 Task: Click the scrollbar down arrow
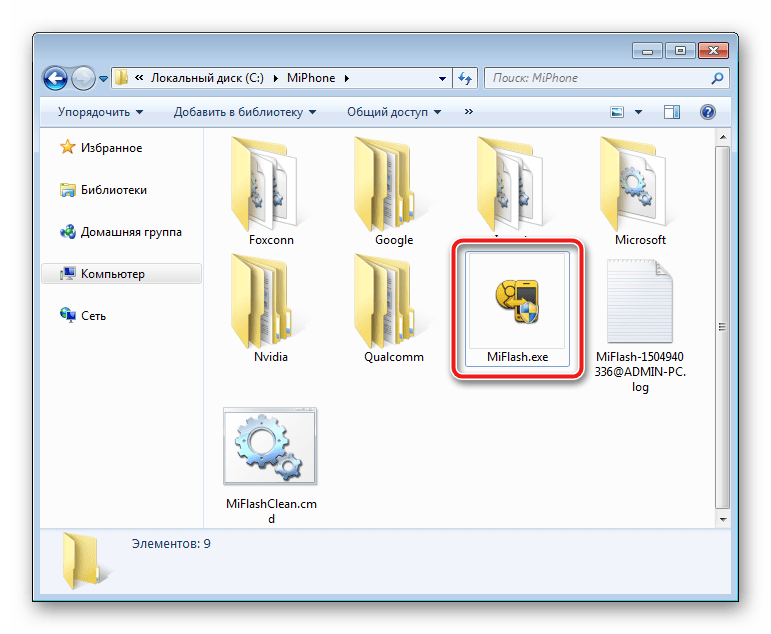(x=722, y=519)
